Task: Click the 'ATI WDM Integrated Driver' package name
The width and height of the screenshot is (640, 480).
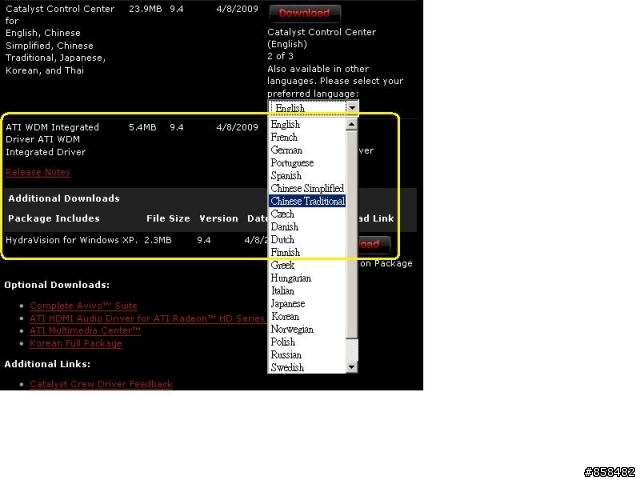Action: (52, 140)
